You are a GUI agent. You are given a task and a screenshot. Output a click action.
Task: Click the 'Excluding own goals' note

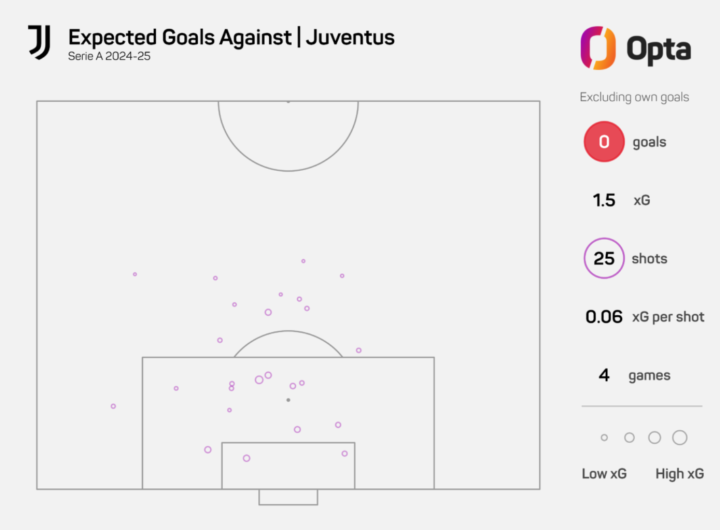(x=634, y=97)
